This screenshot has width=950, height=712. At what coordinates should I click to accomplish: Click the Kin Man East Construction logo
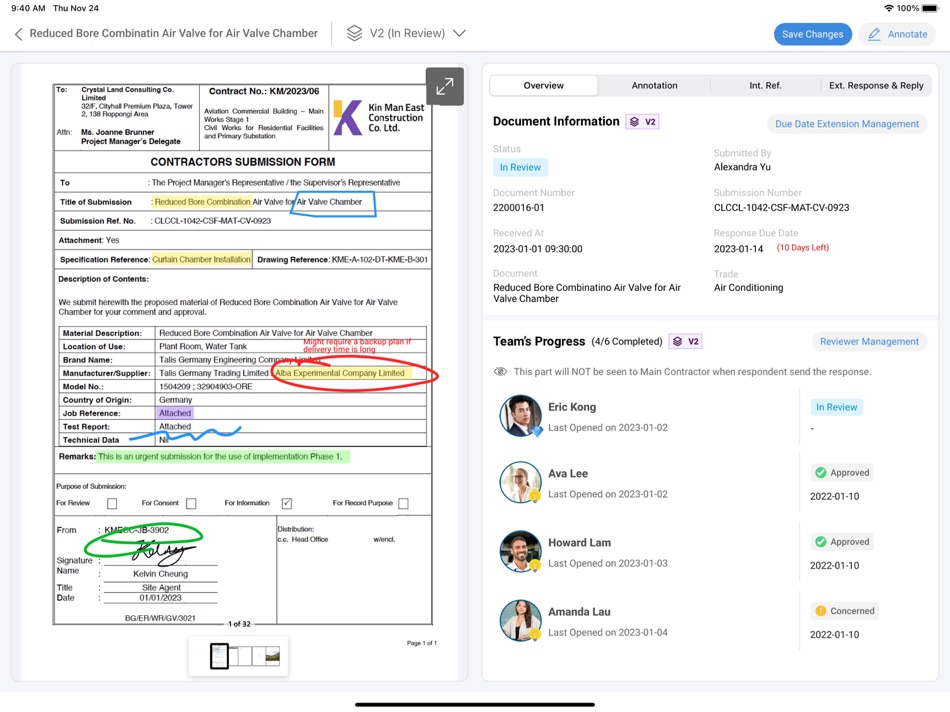click(x=379, y=118)
